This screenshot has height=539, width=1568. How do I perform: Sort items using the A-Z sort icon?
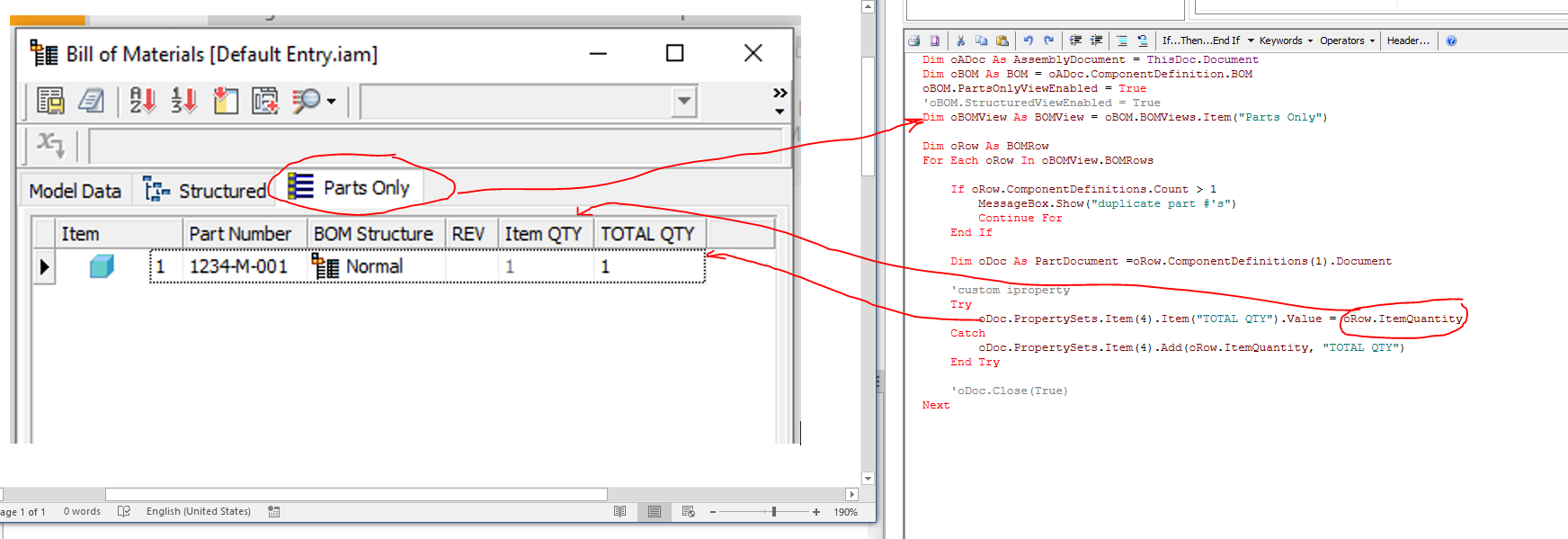point(143,101)
